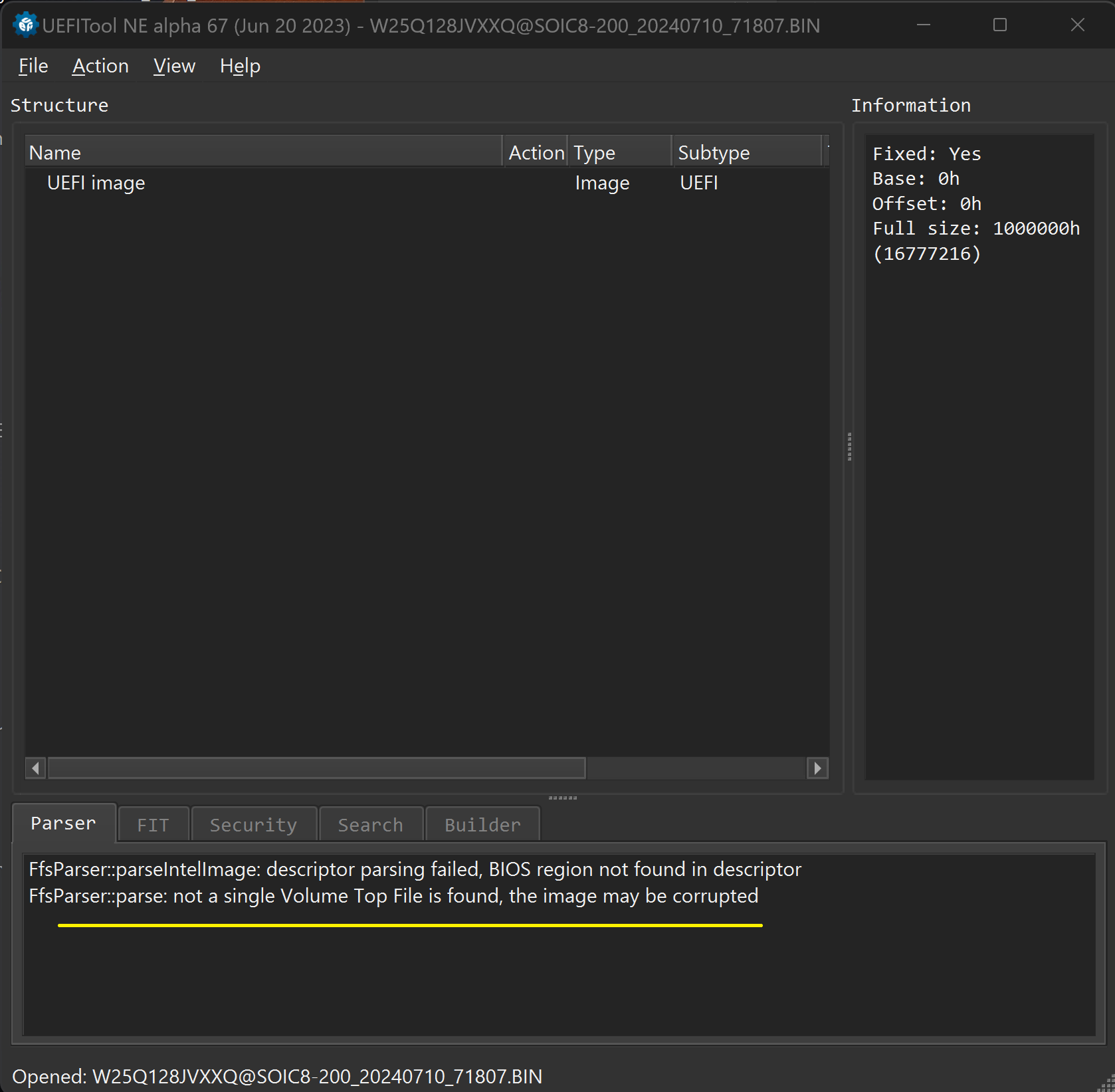Click the scroll left arrow in Structure panel
Image resolution: width=1115 pixels, height=1092 pixels.
pyautogui.click(x=36, y=768)
